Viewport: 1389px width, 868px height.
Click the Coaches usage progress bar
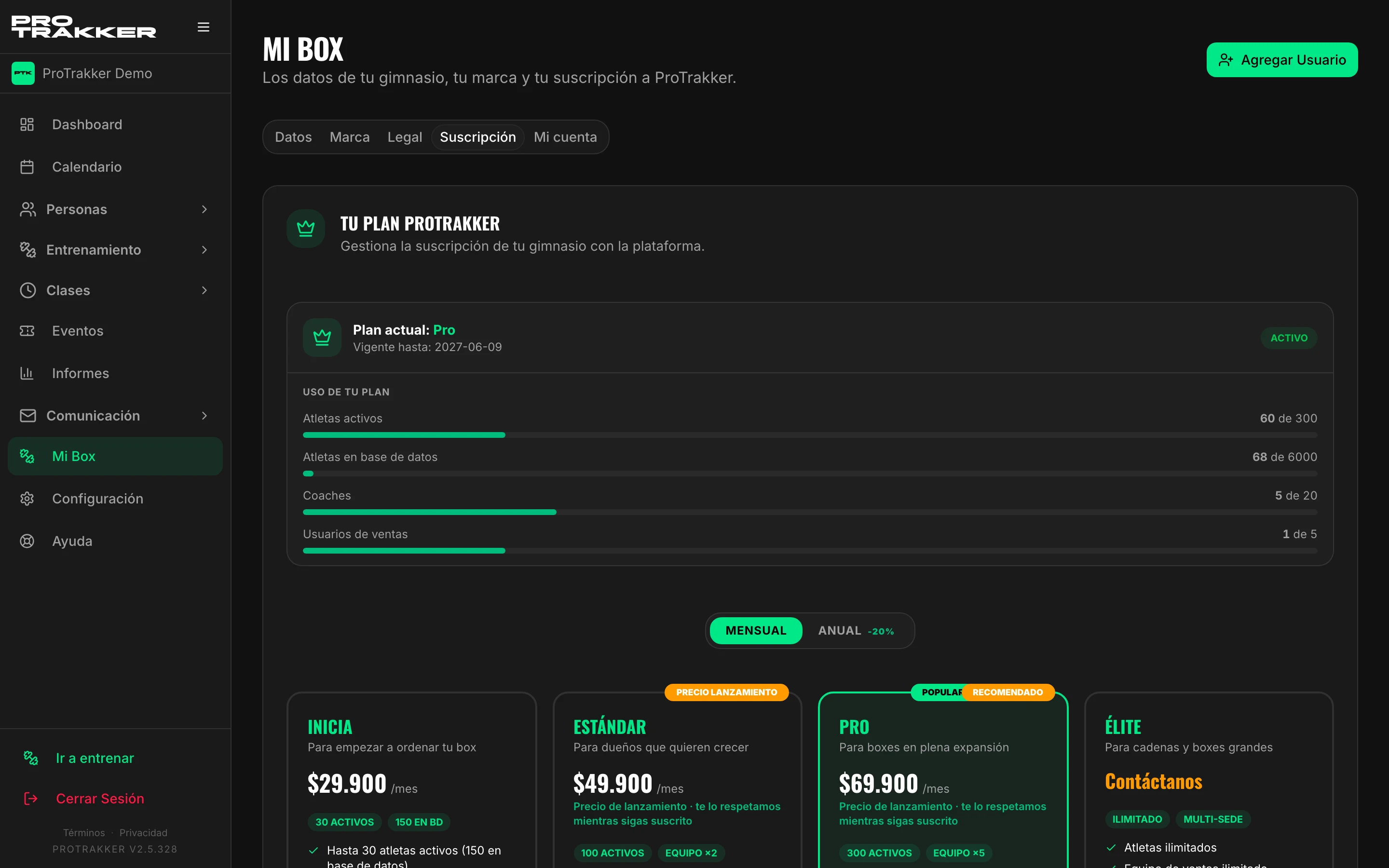click(810, 512)
